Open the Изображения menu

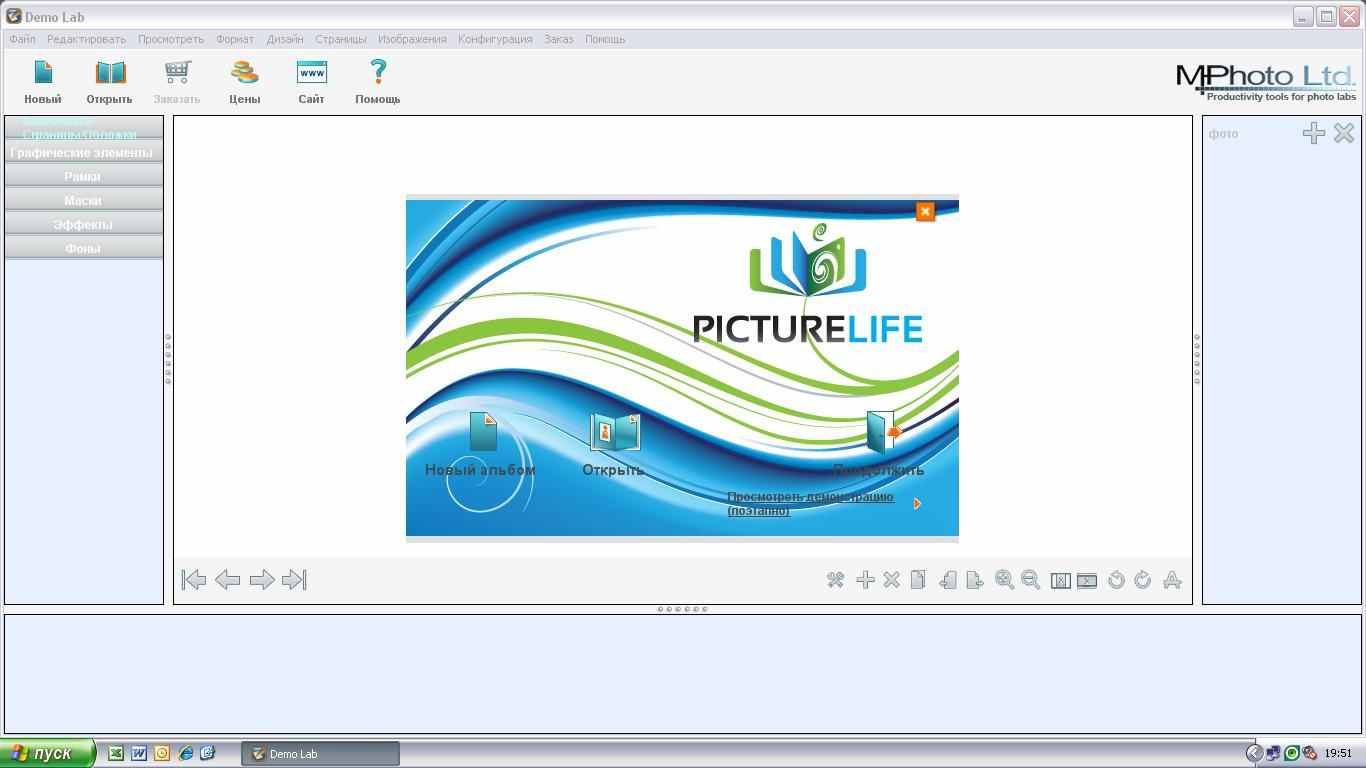click(x=412, y=39)
